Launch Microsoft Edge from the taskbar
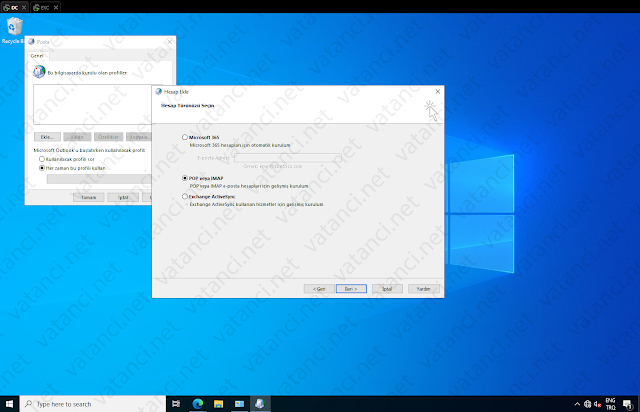The height and width of the screenshot is (412, 640). (x=198, y=404)
